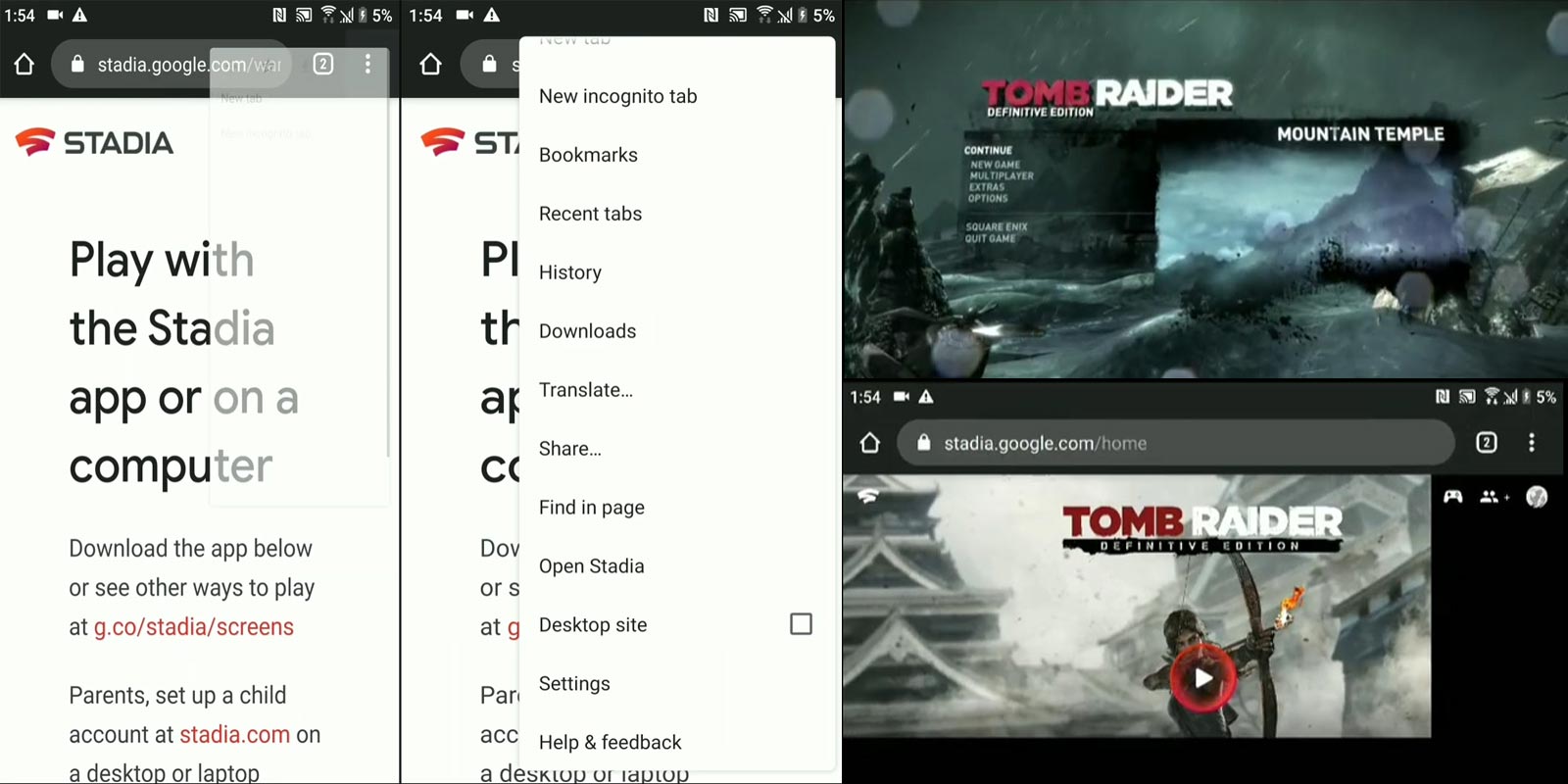Tap home icon in bottom-right browser

(869, 443)
